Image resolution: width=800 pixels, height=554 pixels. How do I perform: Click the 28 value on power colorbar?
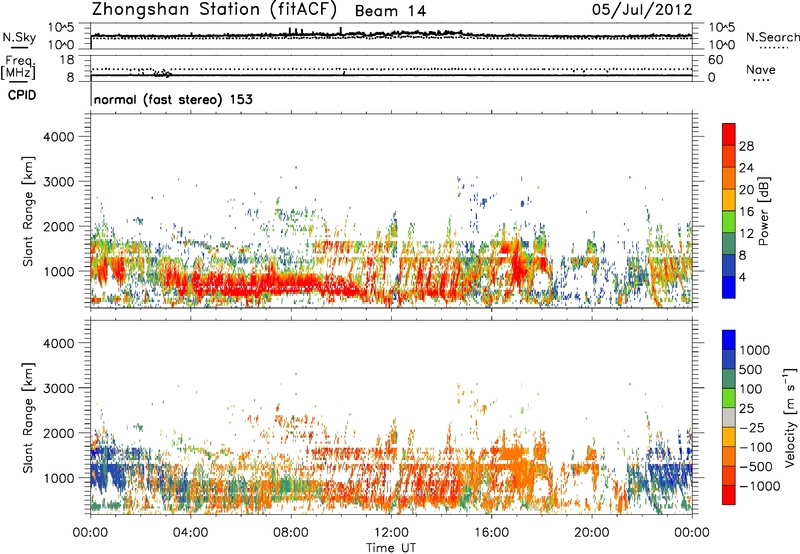pyautogui.click(x=746, y=146)
